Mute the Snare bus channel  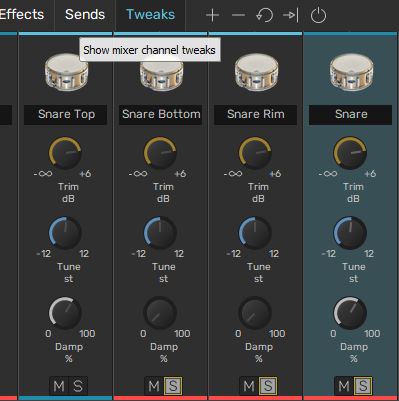point(344,386)
